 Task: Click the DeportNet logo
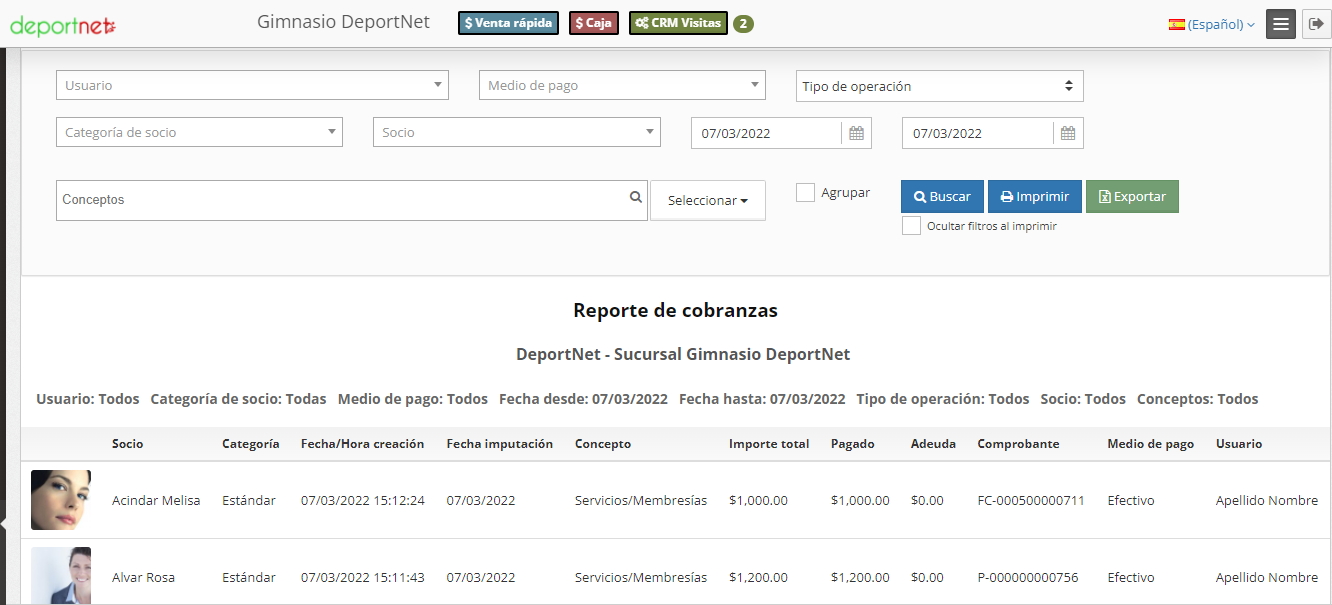coord(63,25)
